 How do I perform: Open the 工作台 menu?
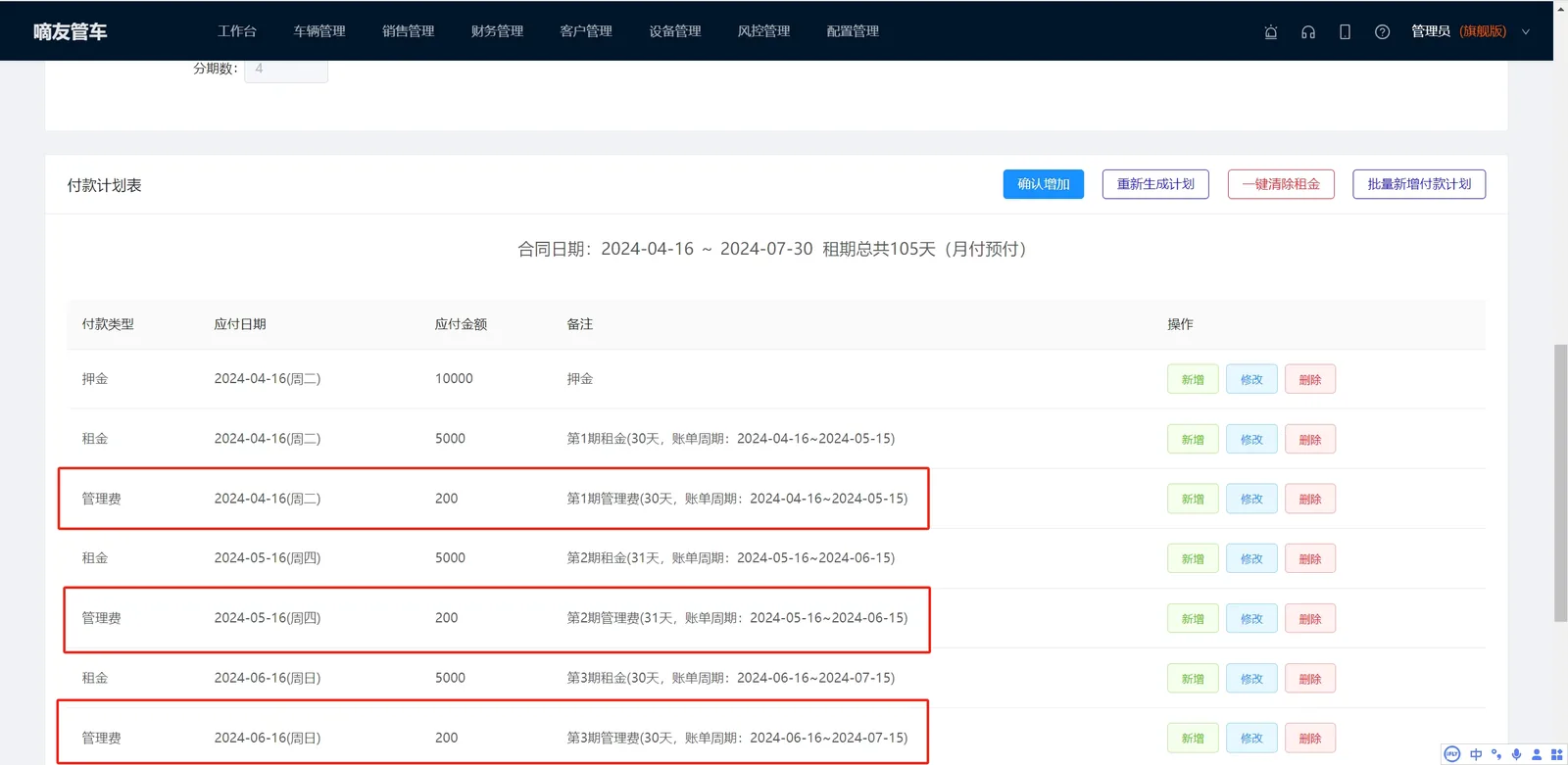tap(237, 31)
